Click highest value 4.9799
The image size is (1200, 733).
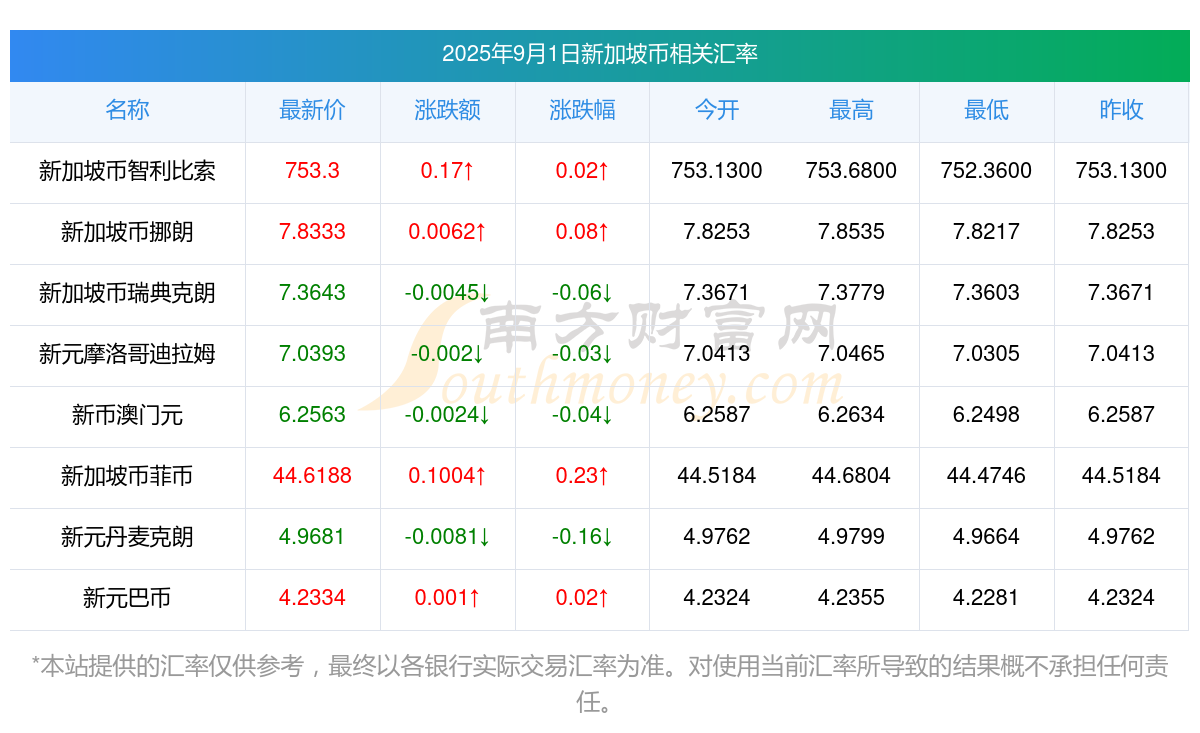tap(851, 537)
